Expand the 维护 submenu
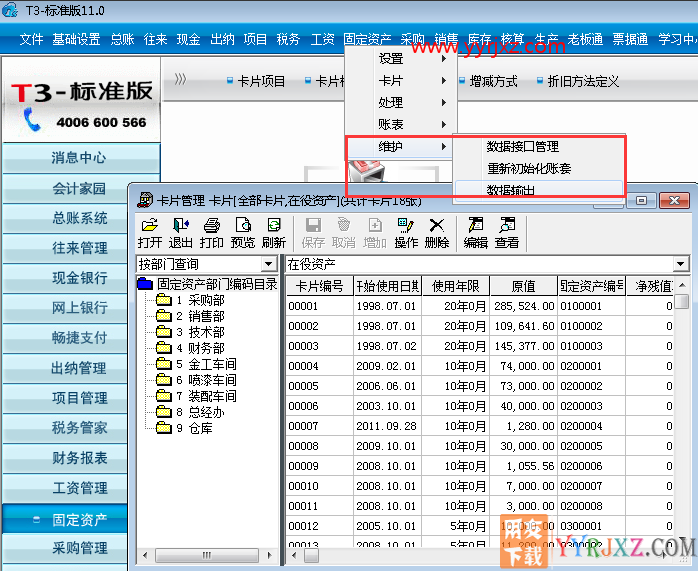This screenshot has width=698, height=571. point(401,146)
